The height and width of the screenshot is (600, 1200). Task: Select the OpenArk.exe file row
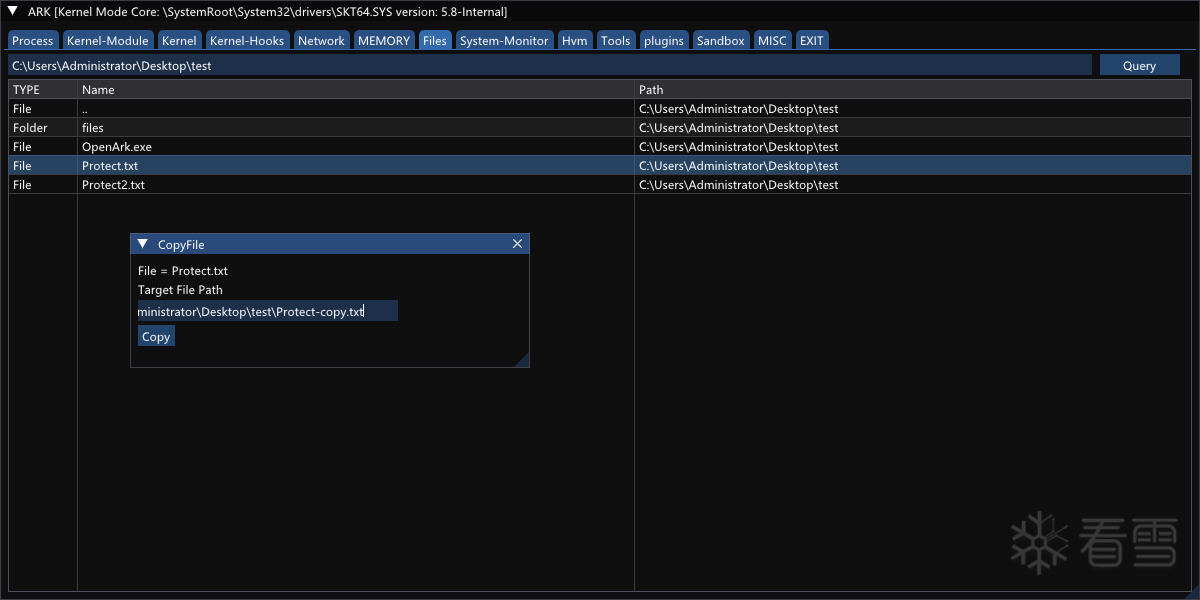click(600, 146)
